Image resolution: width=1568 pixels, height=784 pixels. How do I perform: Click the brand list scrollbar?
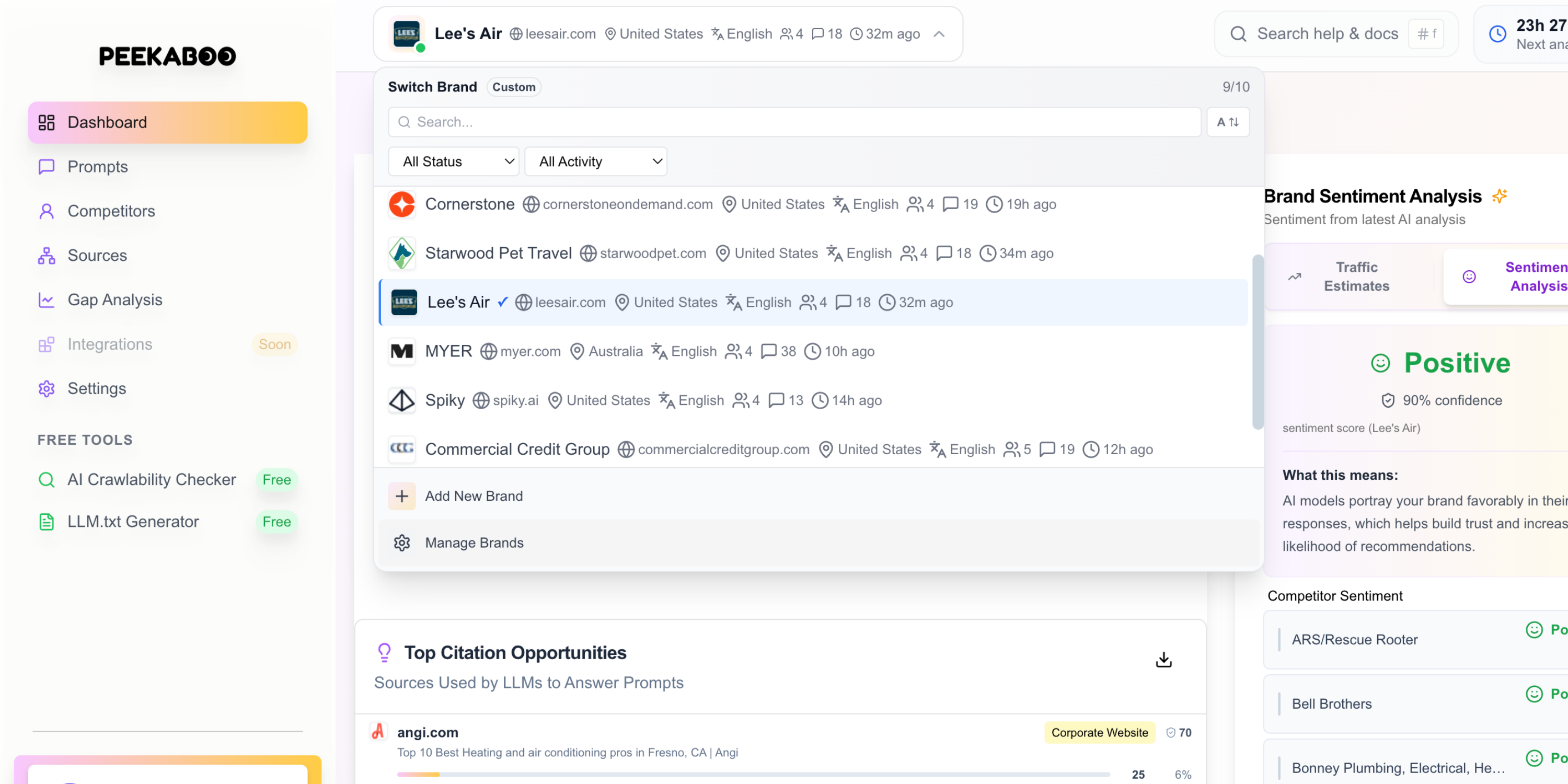[1257, 342]
